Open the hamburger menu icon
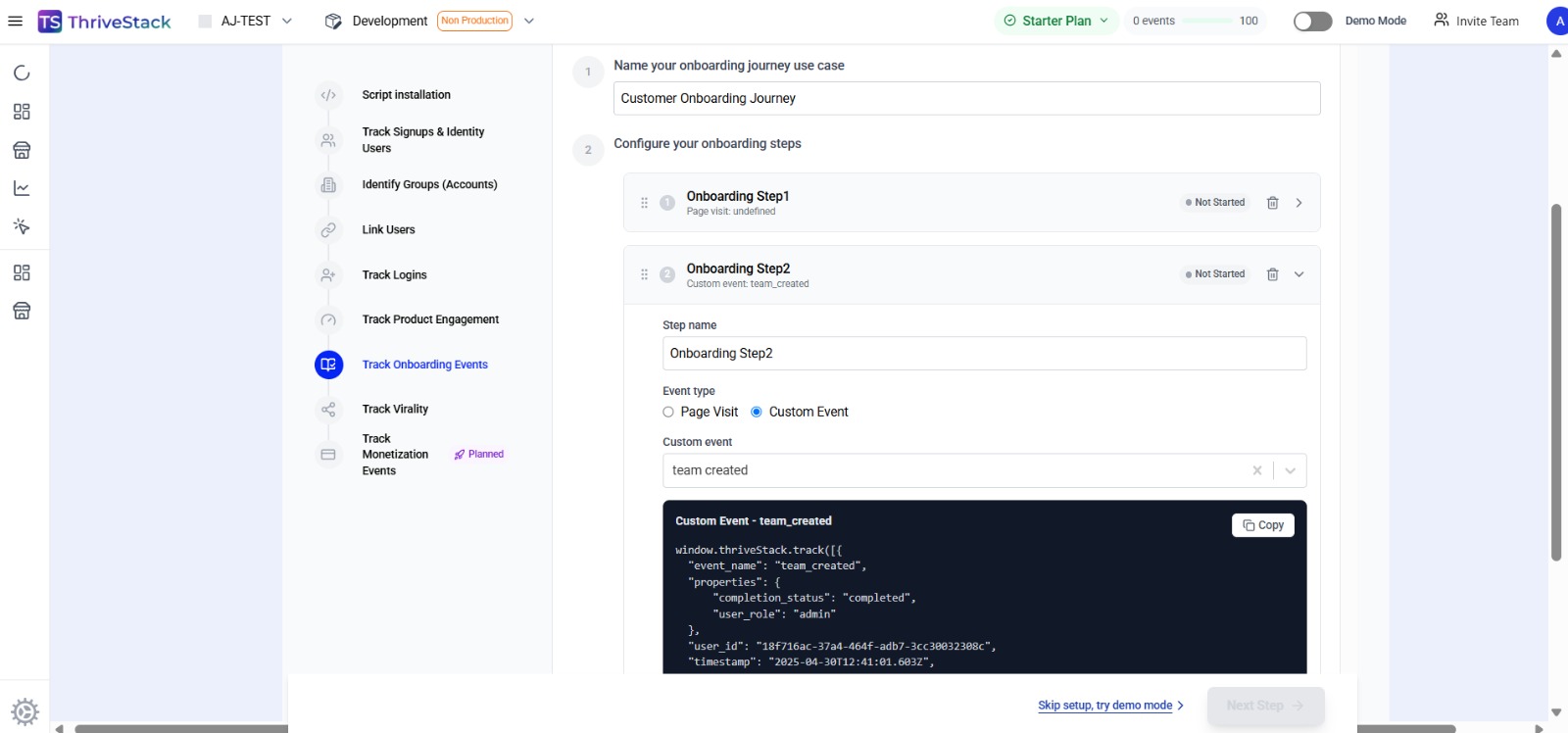Screen dimensions: 1568x733 pos(16,21)
